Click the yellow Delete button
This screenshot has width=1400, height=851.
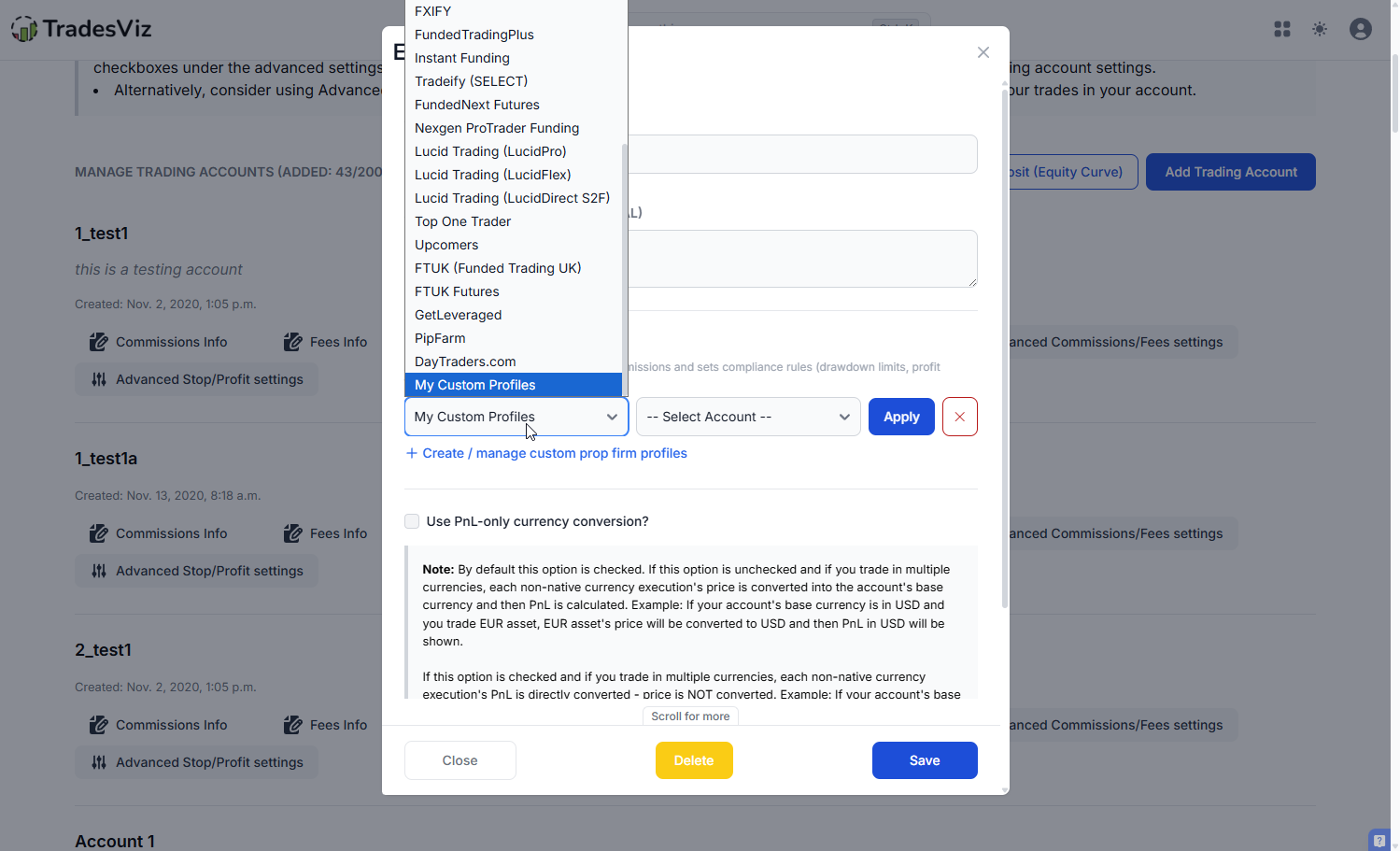point(694,760)
